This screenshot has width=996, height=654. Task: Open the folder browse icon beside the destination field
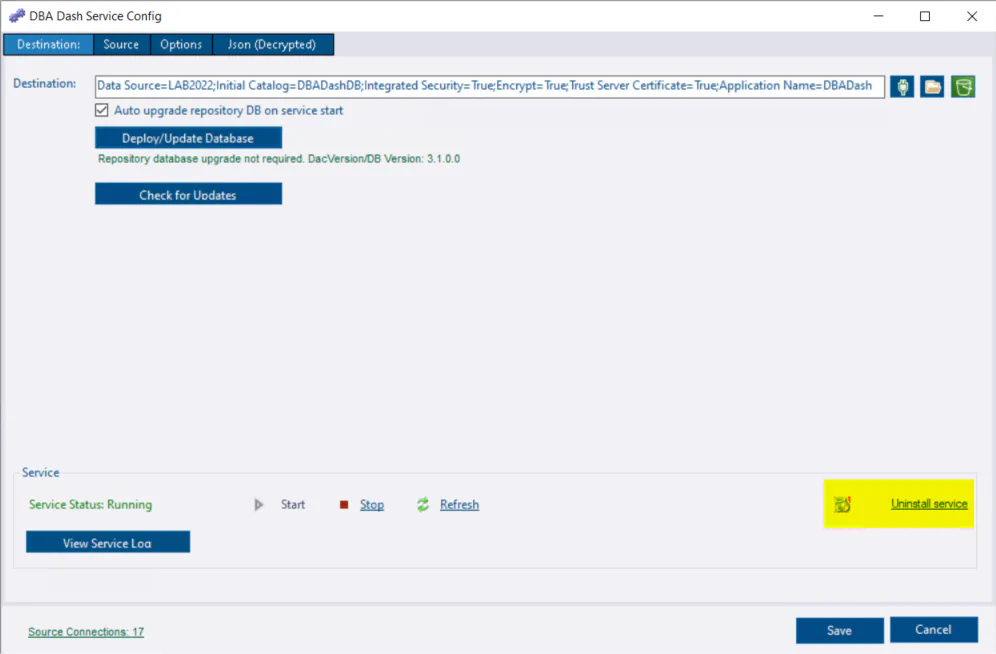[x=932, y=86]
